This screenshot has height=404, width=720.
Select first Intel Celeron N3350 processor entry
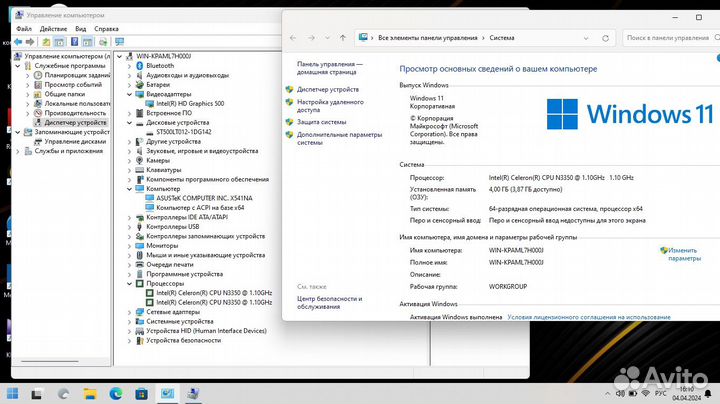pyautogui.click(x=214, y=293)
